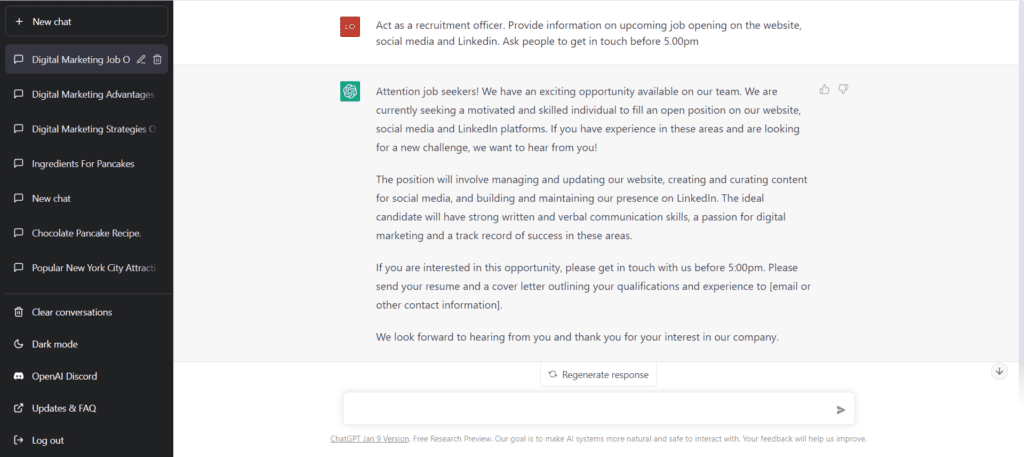Image resolution: width=1024 pixels, height=457 pixels.
Task: Open Popular New York City Attractions chat
Action: (x=86, y=268)
